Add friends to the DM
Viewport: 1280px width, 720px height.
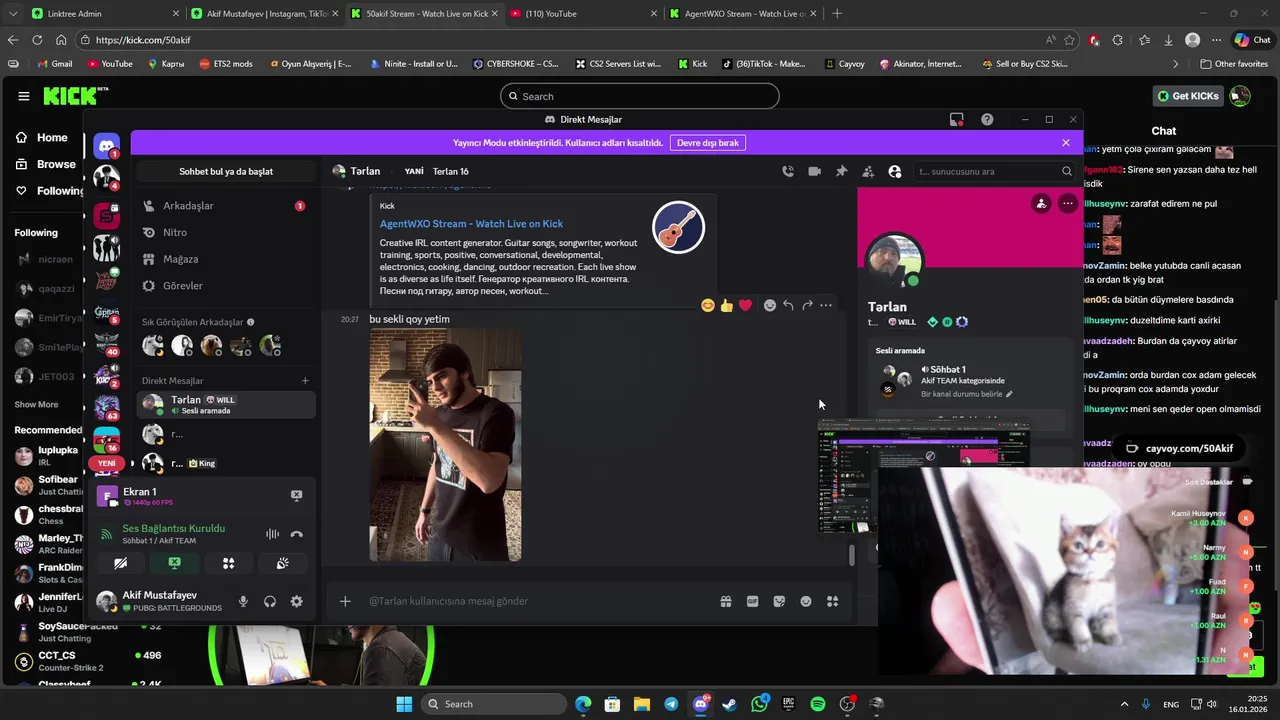coord(868,171)
